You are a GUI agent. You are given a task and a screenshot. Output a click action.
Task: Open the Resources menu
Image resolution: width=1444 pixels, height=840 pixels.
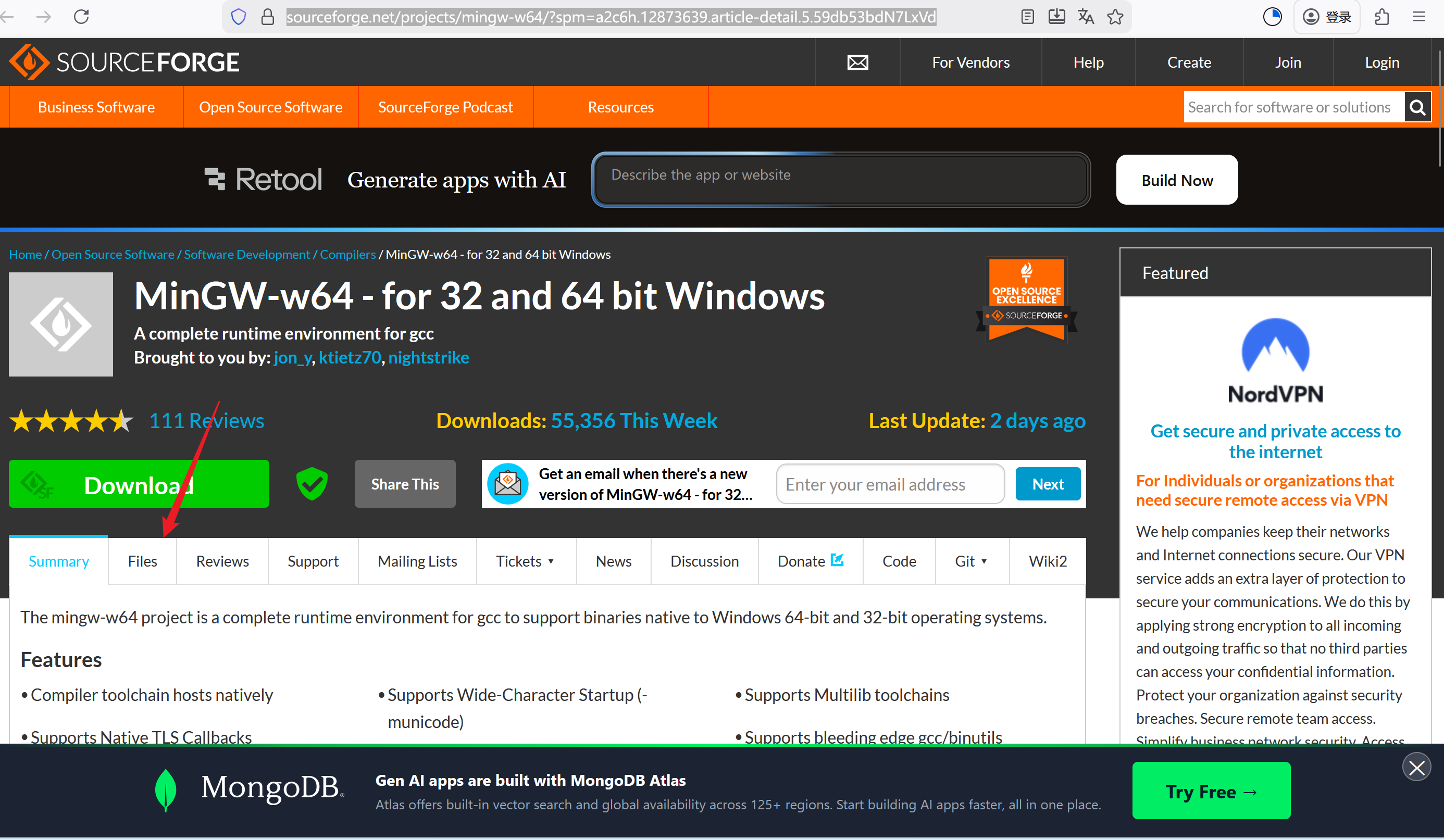pyautogui.click(x=620, y=107)
